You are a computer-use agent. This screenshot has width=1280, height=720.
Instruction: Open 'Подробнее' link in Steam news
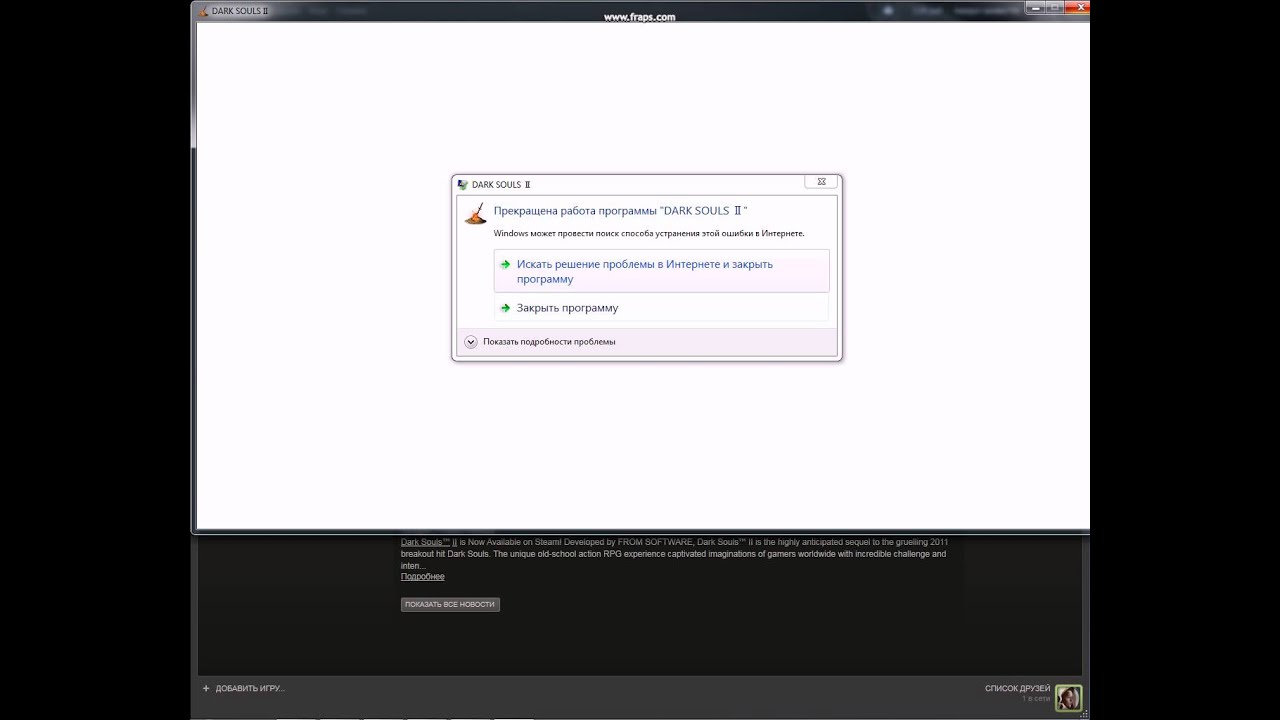coord(423,577)
